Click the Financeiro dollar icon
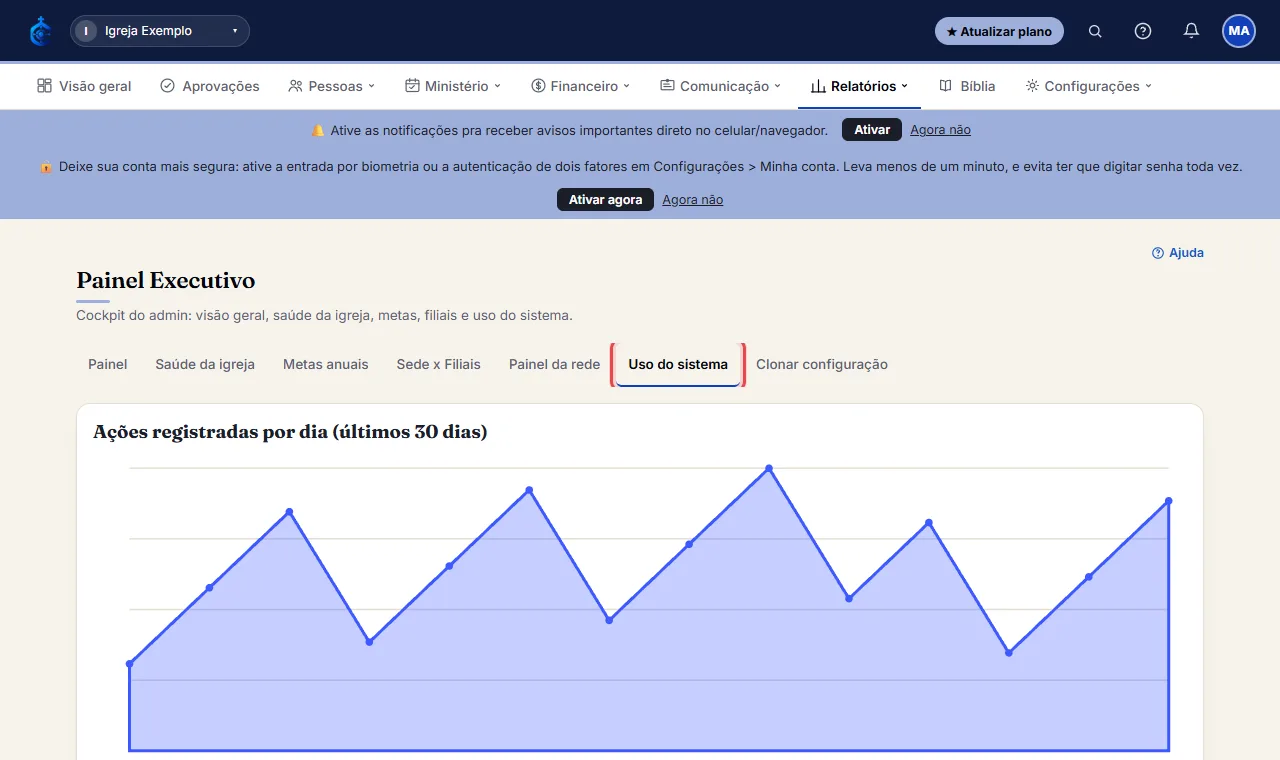 (x=538, y=86)
